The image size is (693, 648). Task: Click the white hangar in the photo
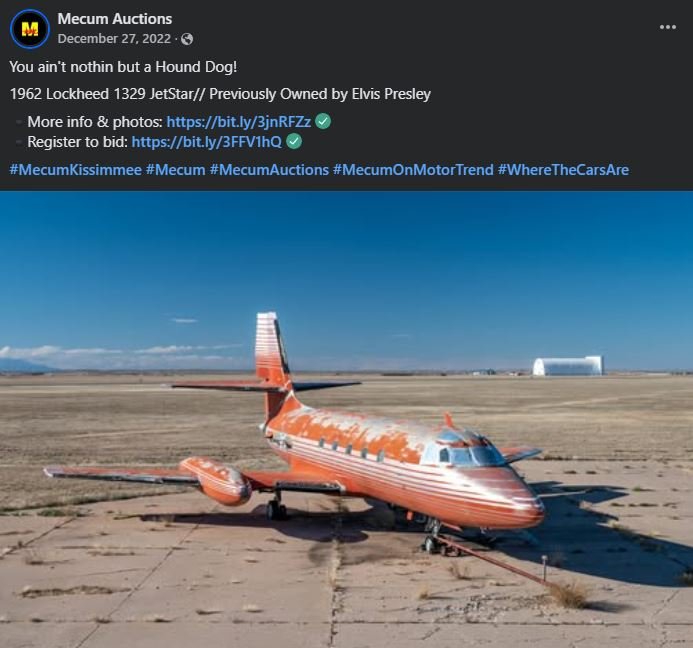tap(567, 366)
